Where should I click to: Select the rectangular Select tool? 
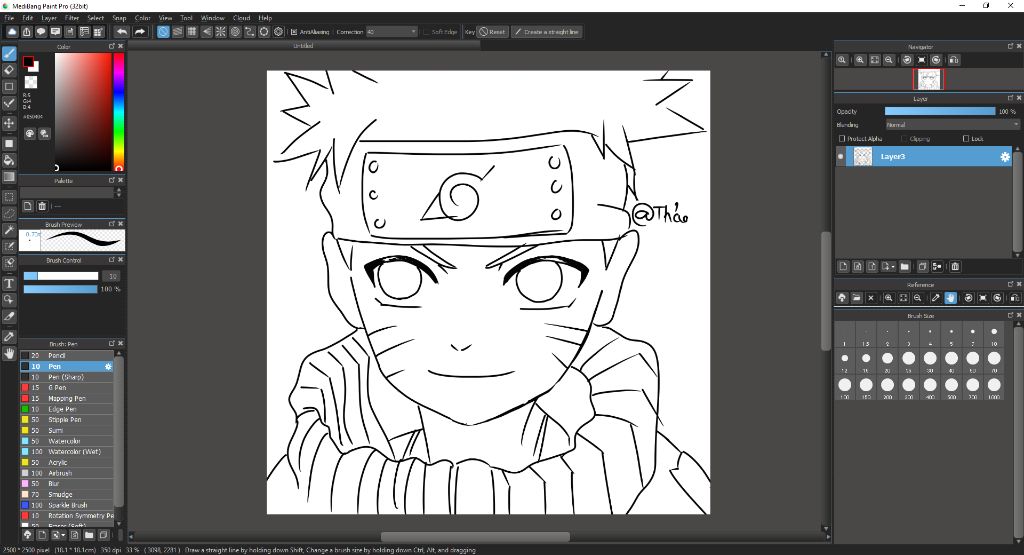[x=9, y=197]
